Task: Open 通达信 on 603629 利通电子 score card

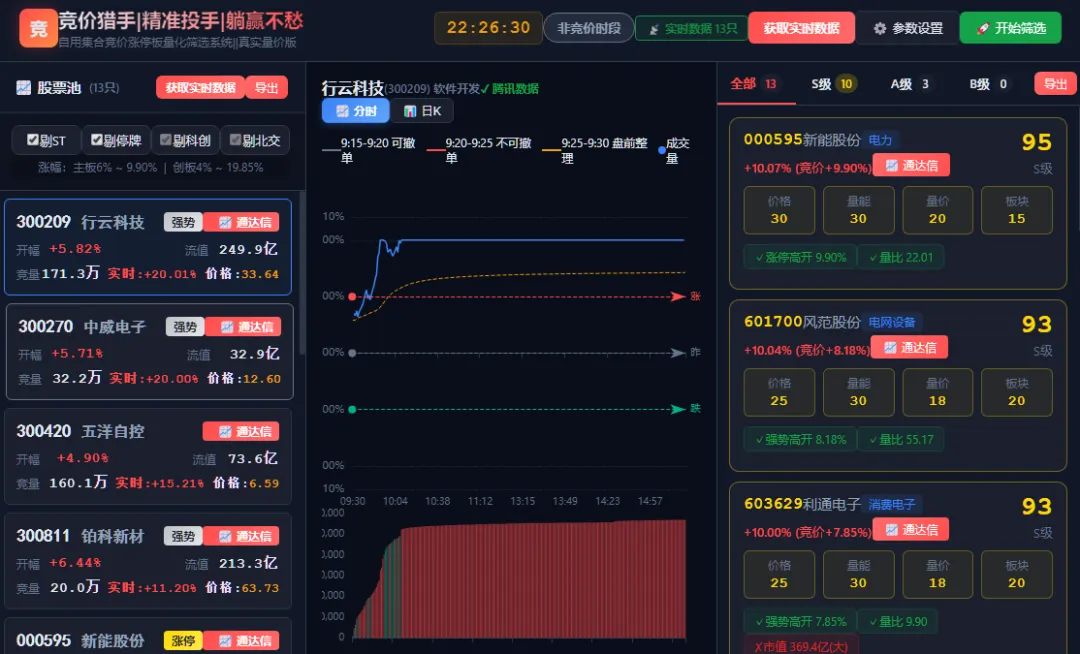Action: (911, 529)
